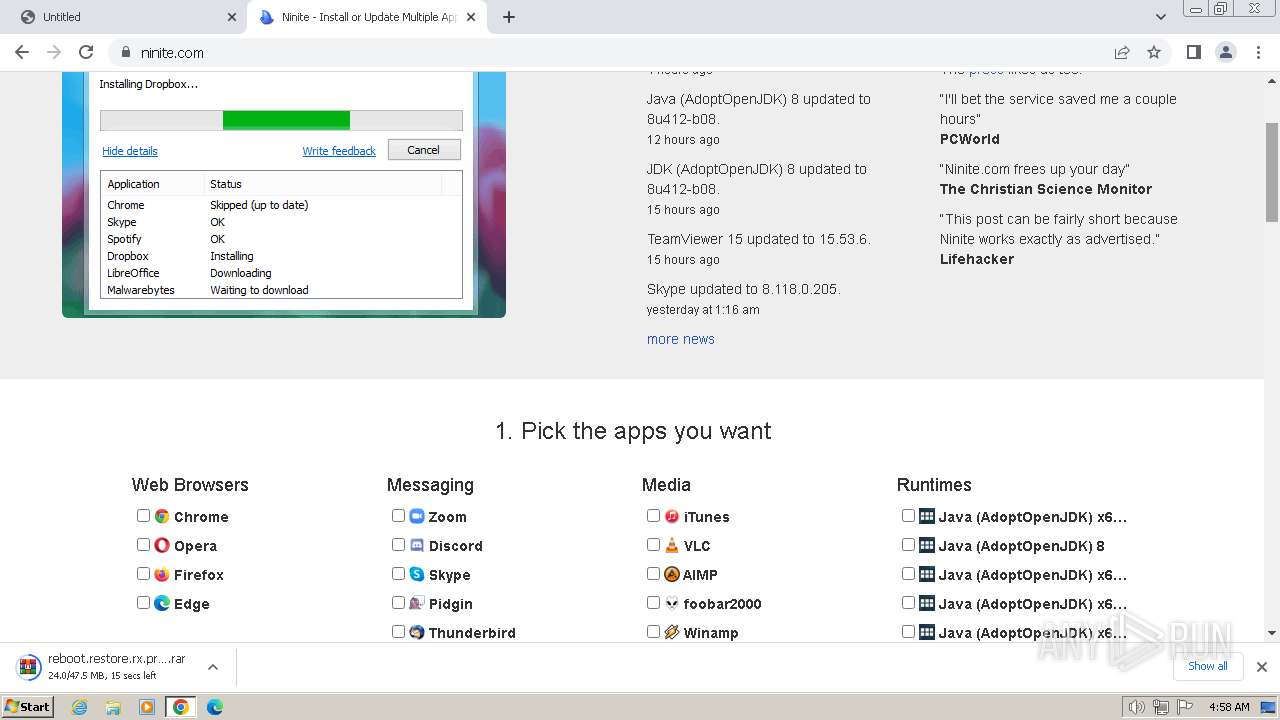This screenshot has width=1280, height=720.
Task: Click the Thunderbird app icon
Action: 417,633
